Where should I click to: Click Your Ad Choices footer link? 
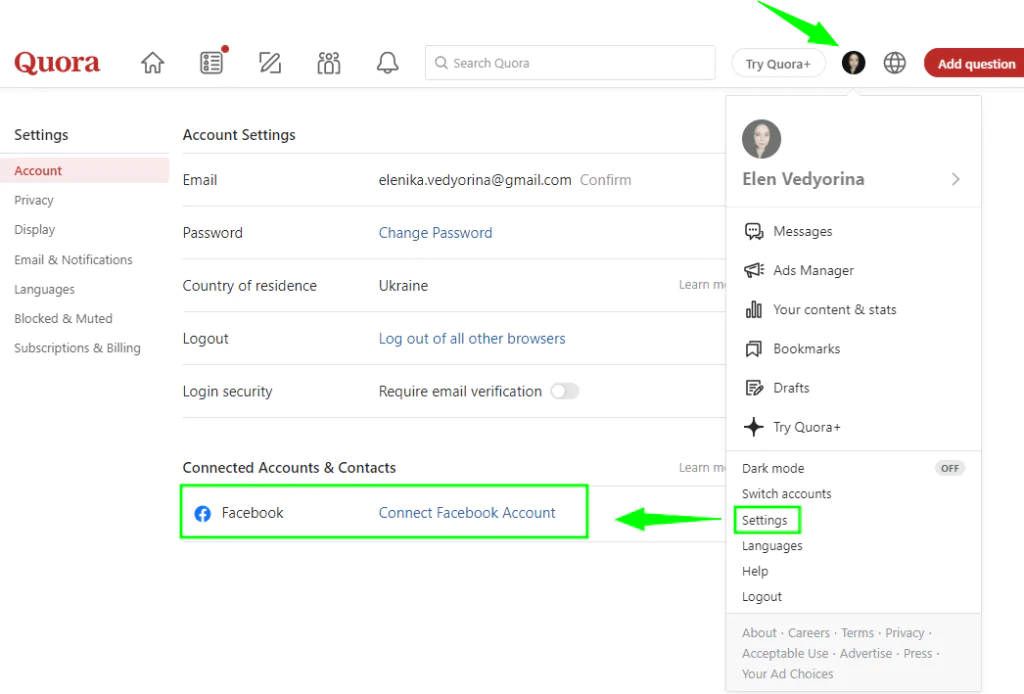click(x=788, y=674)
